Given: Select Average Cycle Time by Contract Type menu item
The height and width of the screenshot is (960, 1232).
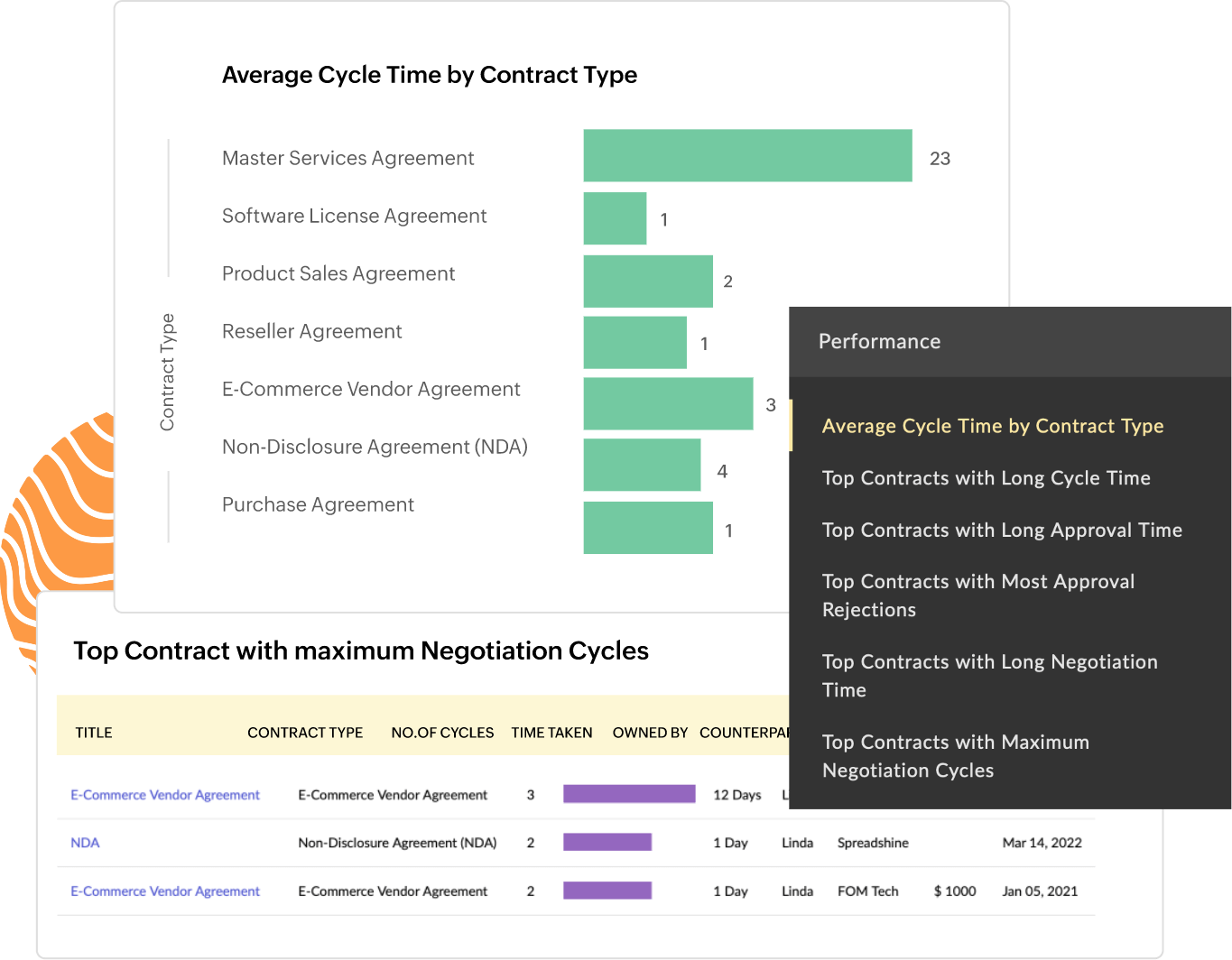Looking at the screenshot, I should [x=992, y=426].
